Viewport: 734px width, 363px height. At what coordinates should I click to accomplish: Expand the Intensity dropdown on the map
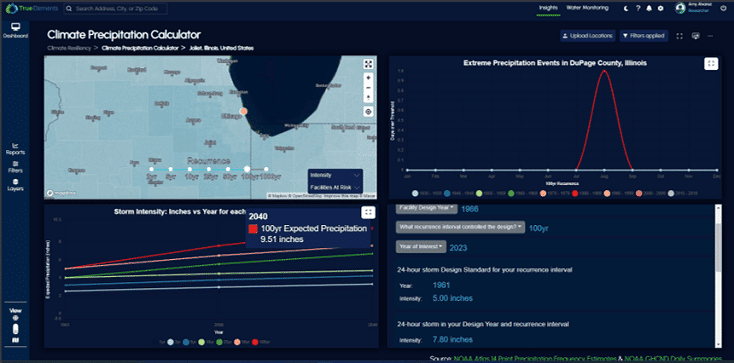pyautogui.click(x=335, y=175)
